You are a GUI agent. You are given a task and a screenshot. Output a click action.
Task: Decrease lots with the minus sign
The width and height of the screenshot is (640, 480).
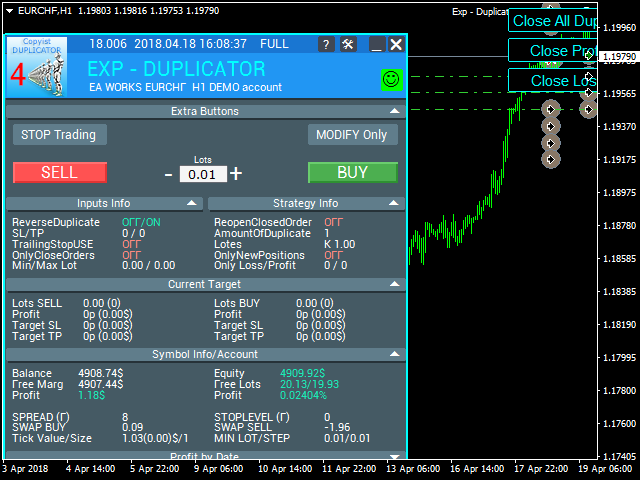(x=168, y=175)
